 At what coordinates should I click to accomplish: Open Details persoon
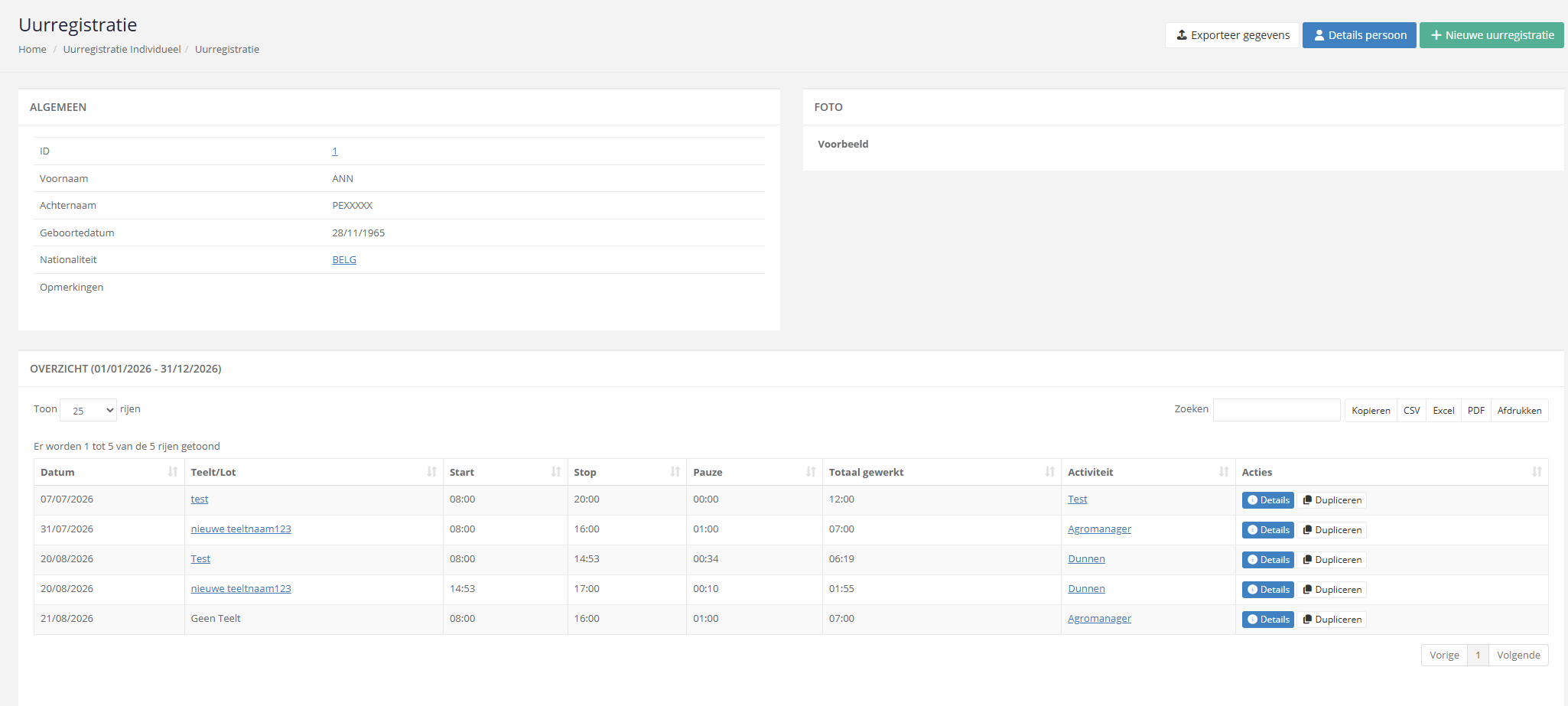(x=1359, y=35)
